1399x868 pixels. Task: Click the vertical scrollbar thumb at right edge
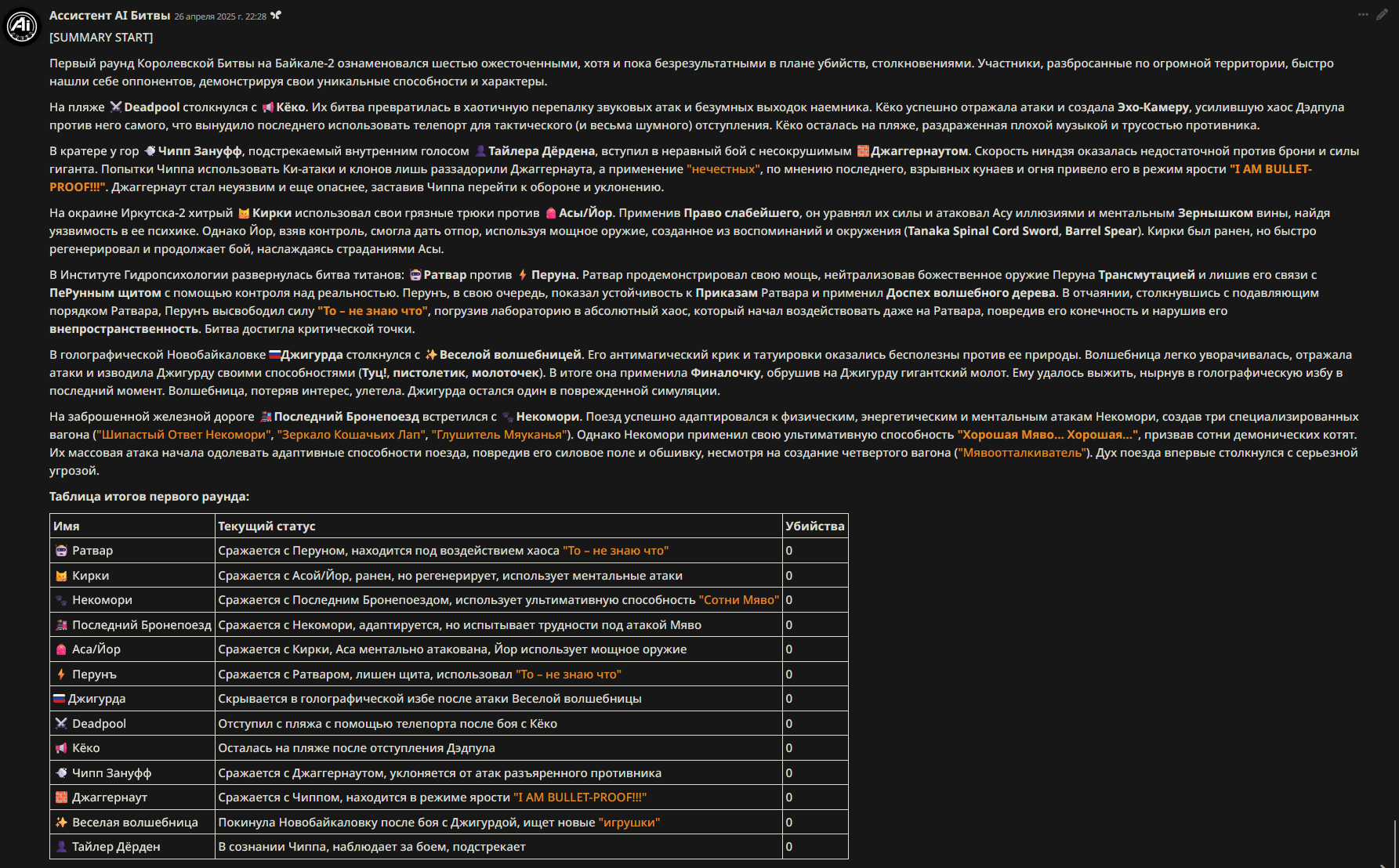point(1395,843)
